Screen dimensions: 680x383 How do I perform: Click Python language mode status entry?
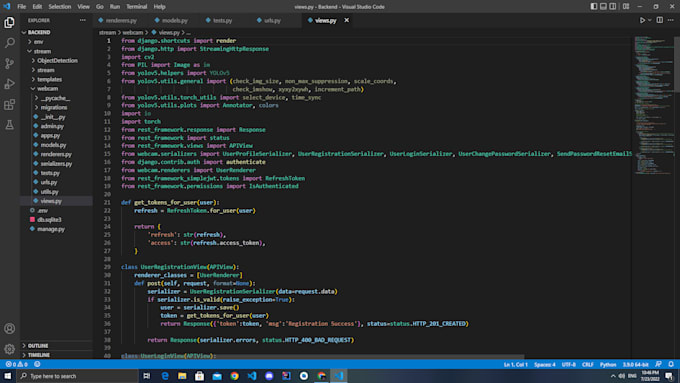pyautogui.click(x=608, y=364)
